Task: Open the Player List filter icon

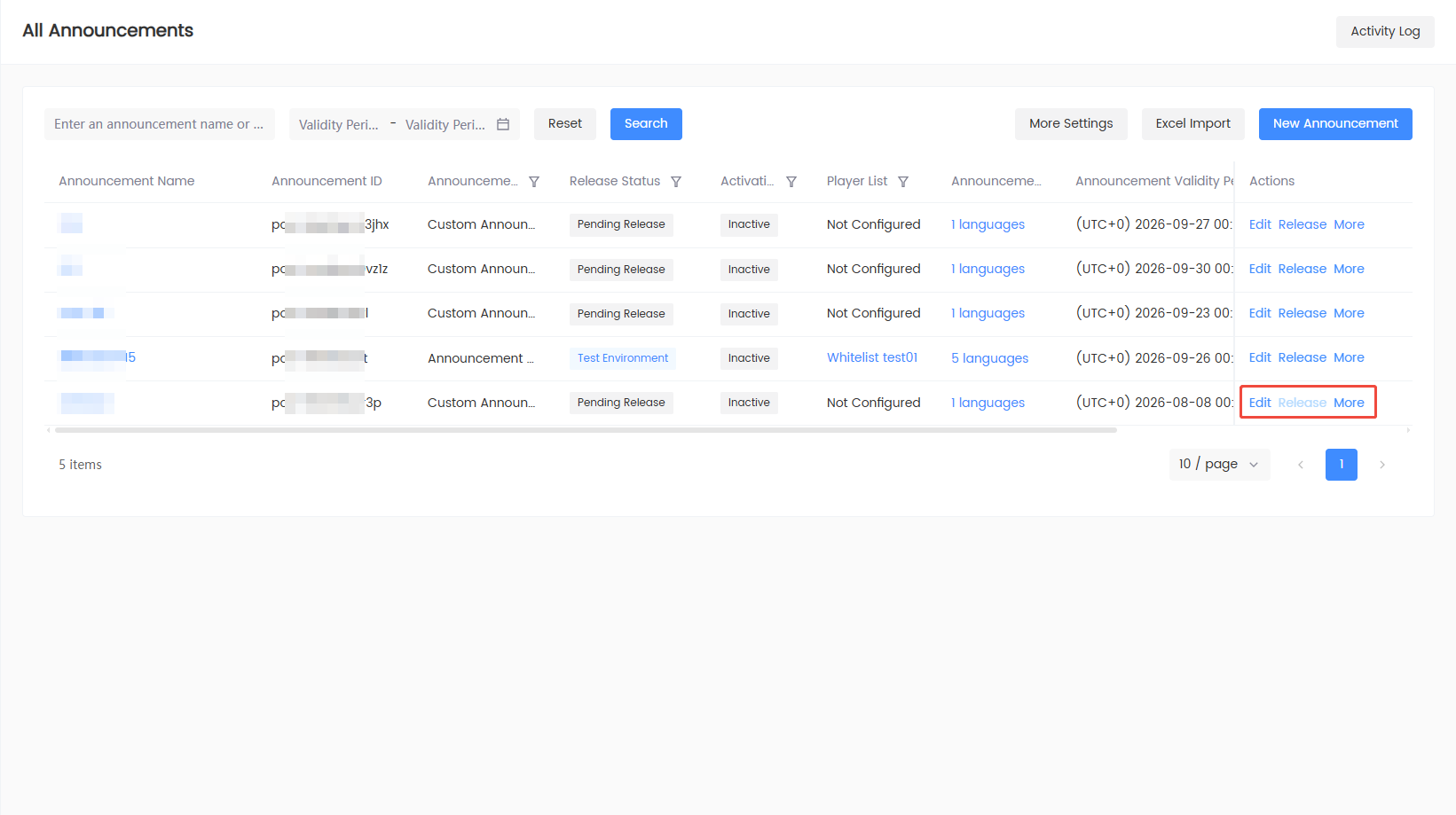Action: pyautogui.click(x=903, y=182)
